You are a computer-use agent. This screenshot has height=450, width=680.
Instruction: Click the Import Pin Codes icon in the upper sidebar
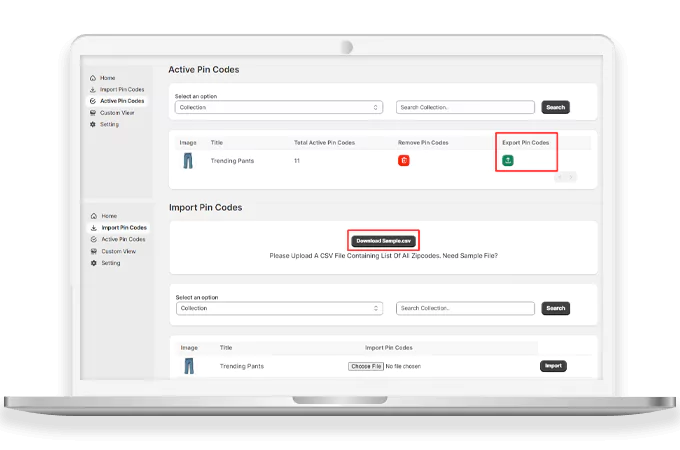93,90
